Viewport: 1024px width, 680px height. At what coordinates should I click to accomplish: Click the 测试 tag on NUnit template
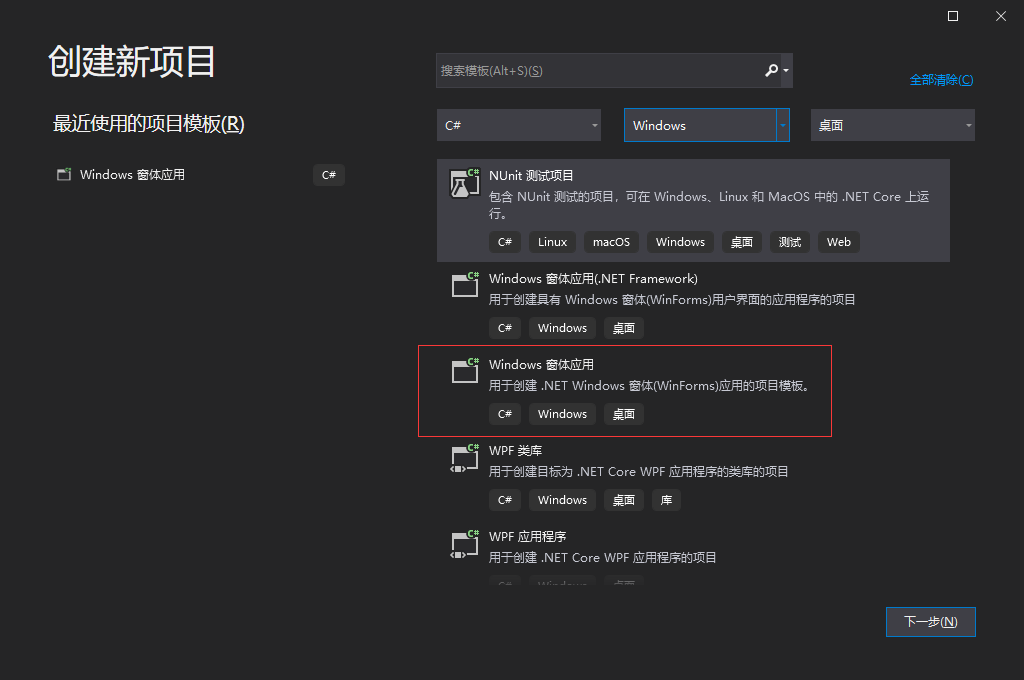point(790,242)
